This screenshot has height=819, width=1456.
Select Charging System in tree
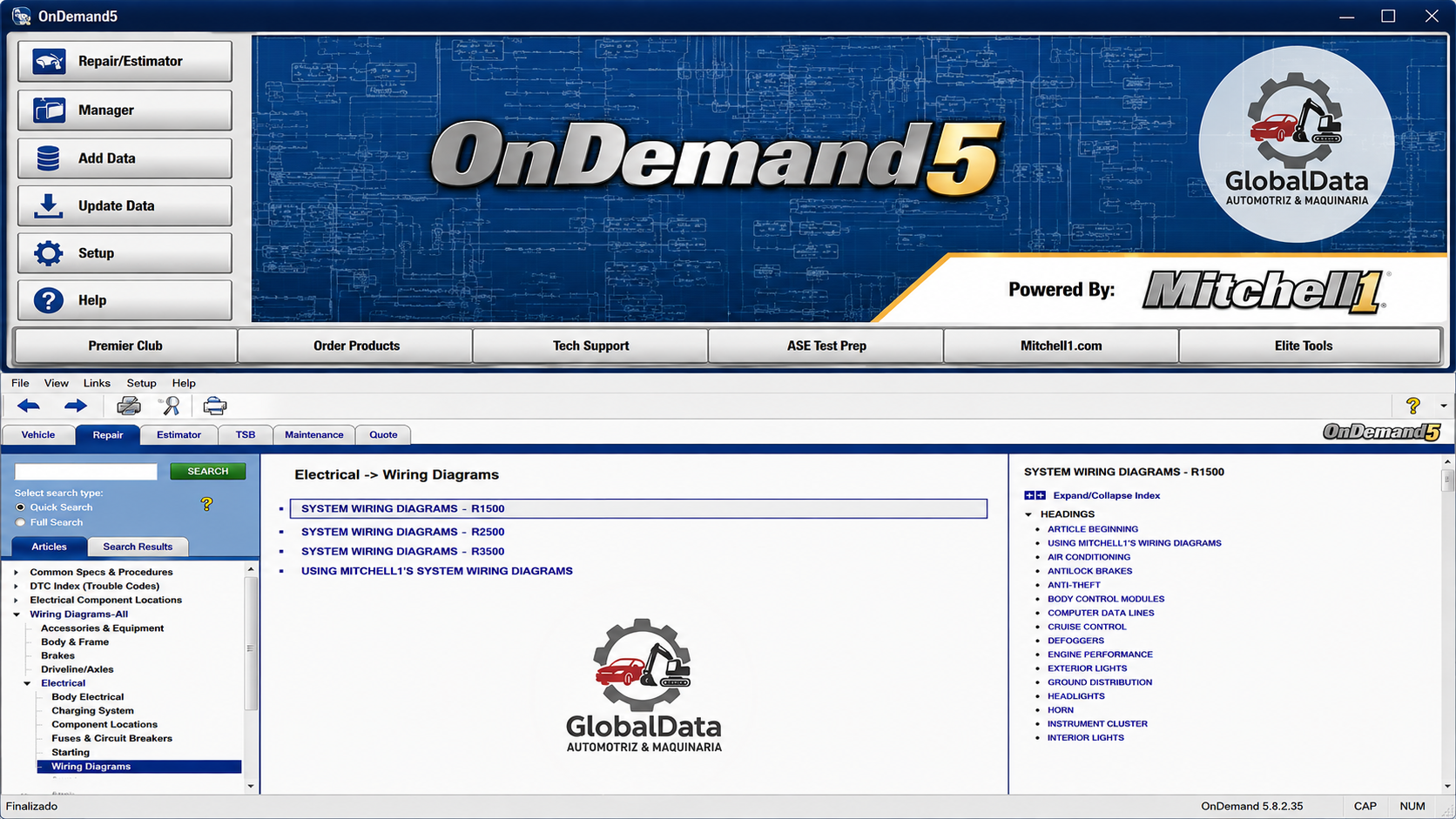pyautogui.click(x=92, y=710)
